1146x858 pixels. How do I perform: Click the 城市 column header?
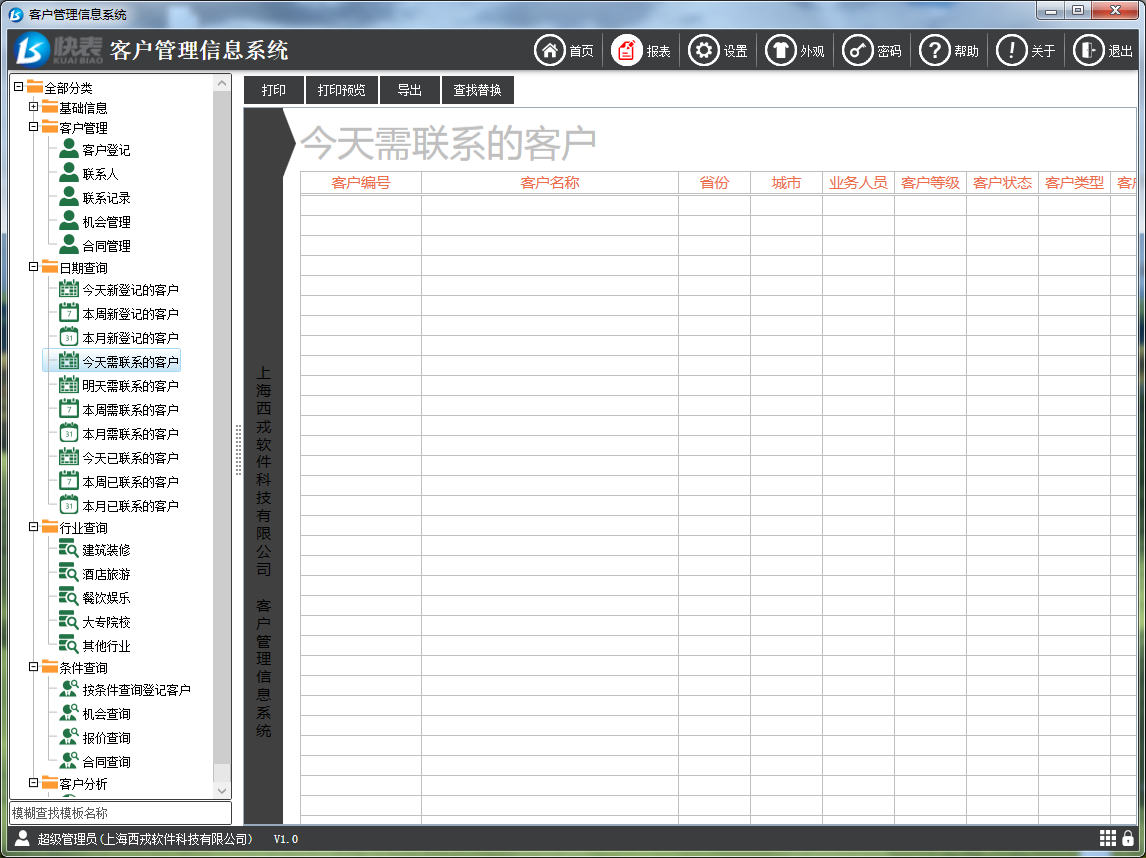click(786, 183)
